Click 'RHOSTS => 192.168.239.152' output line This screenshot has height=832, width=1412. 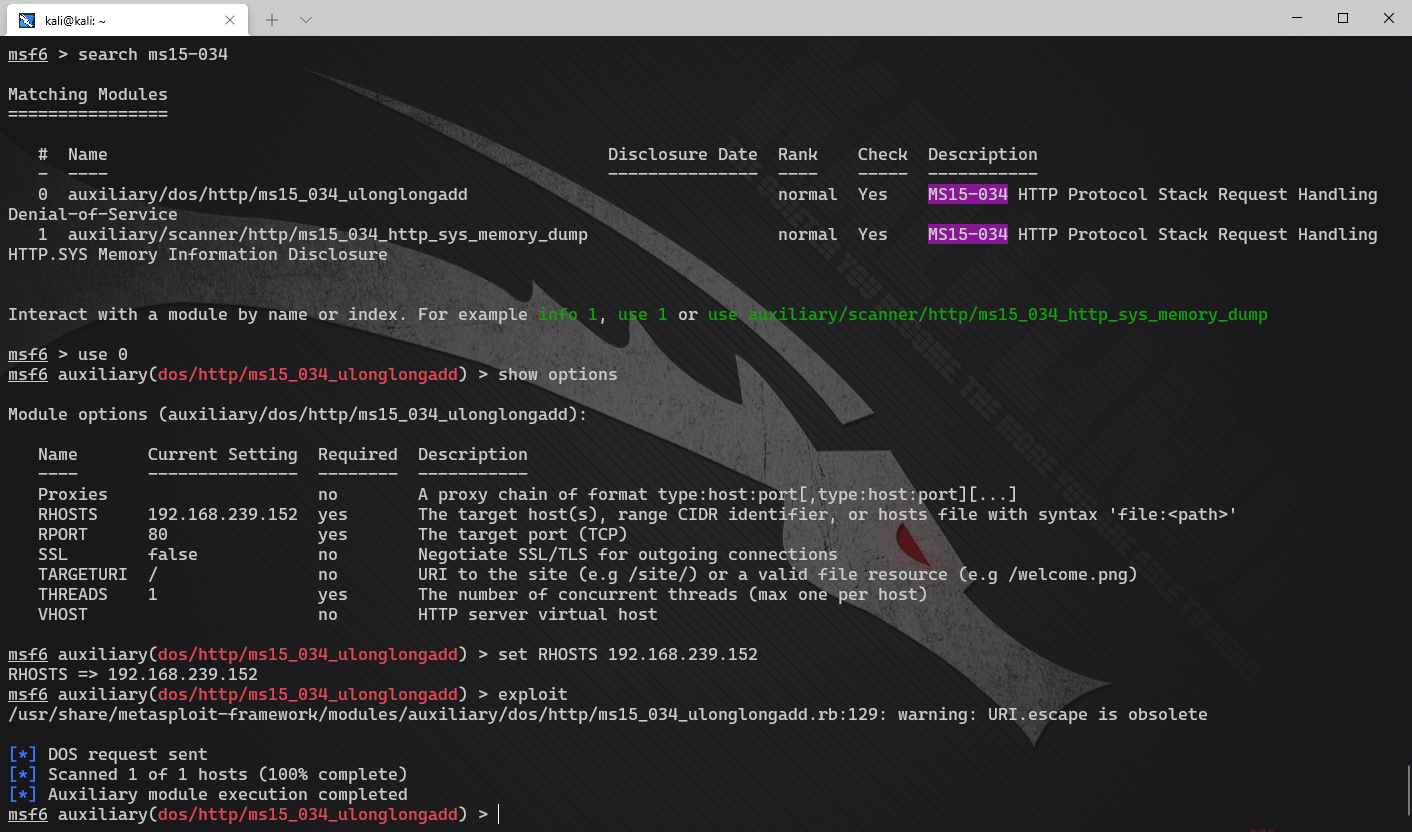(133, 674)
